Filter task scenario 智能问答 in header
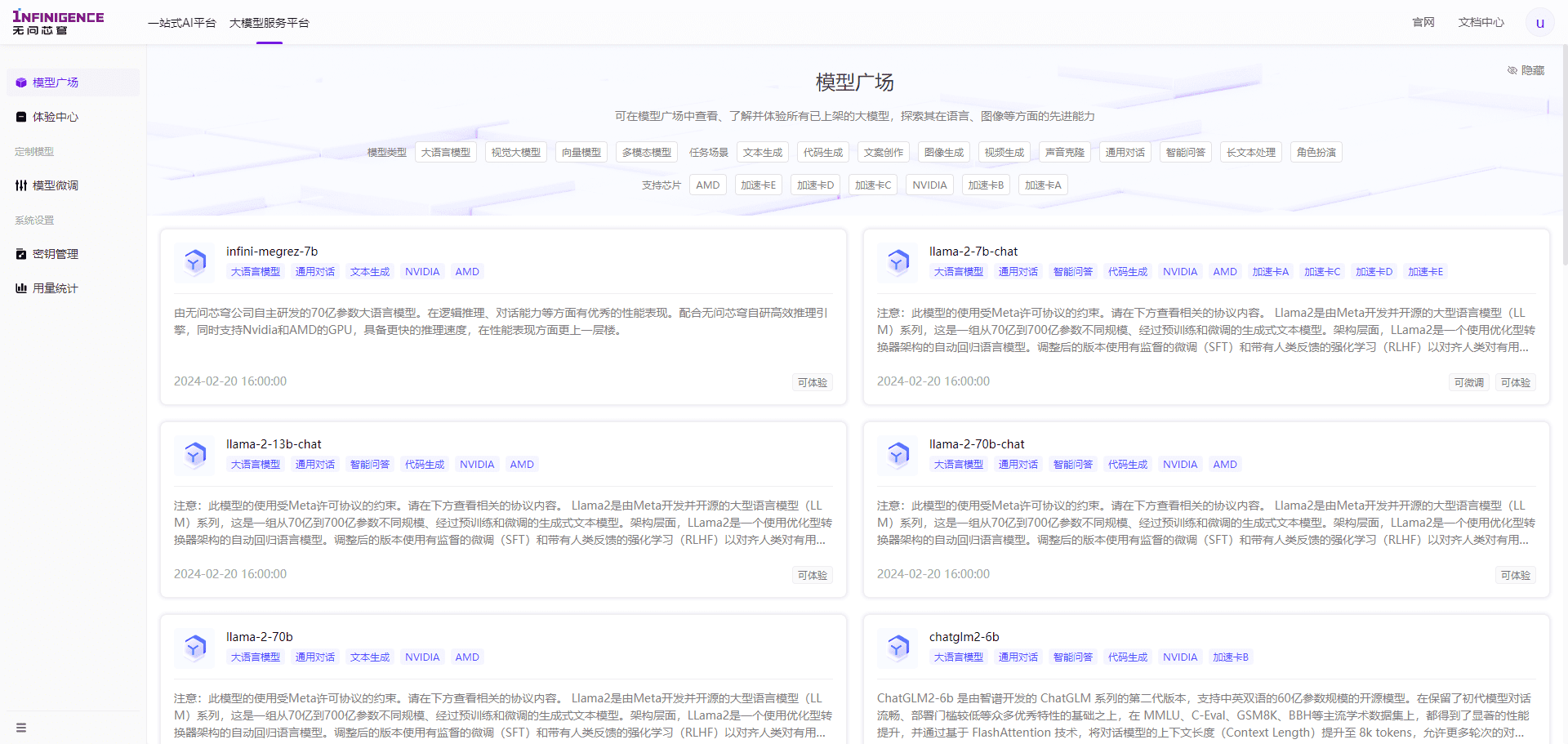Image resolution: width=1568 pixels, height=744 pixels. (1185, 152)
